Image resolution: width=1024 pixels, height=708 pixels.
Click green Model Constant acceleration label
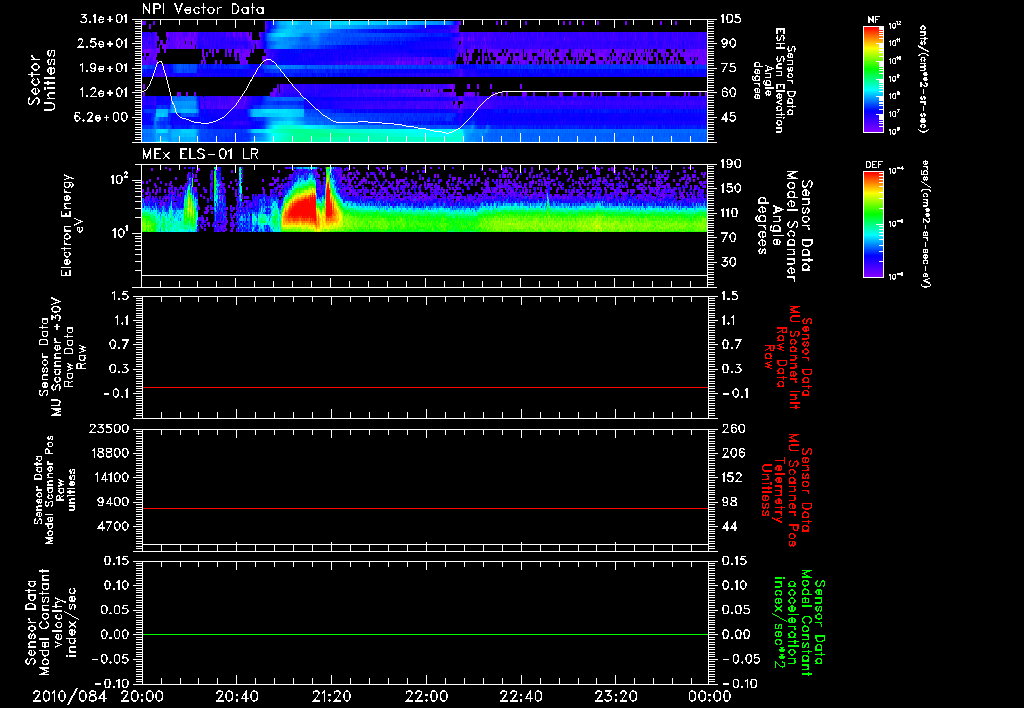pos(798,622)
